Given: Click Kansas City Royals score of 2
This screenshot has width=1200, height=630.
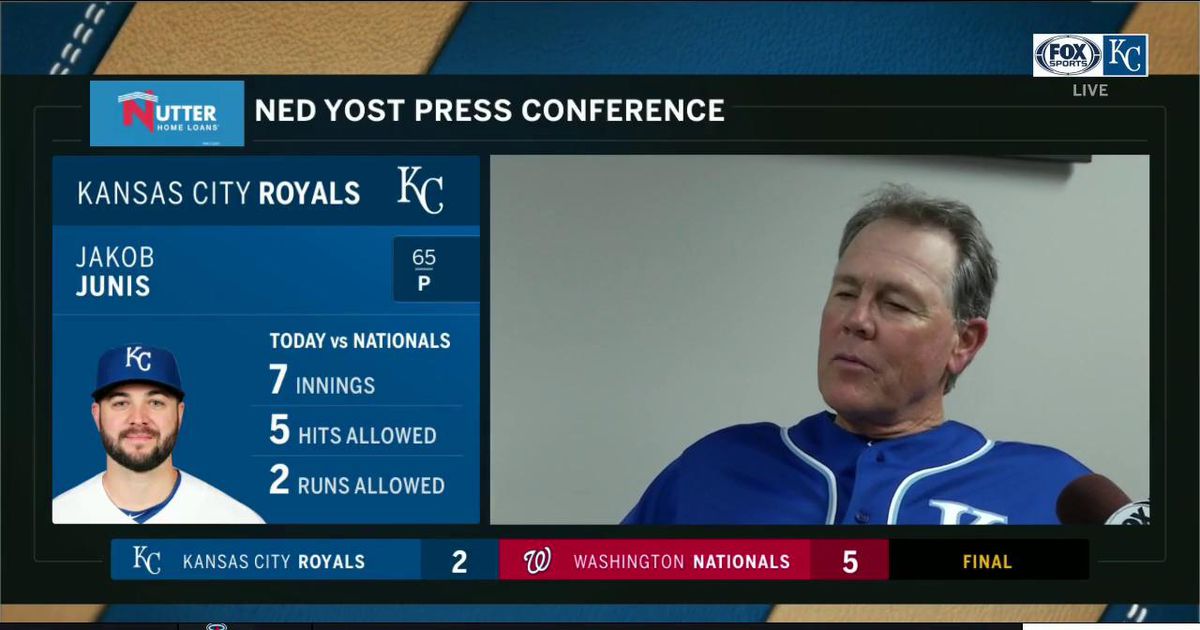Looking at the screenshot, I should pyautogui.click(x=459, y=561).
